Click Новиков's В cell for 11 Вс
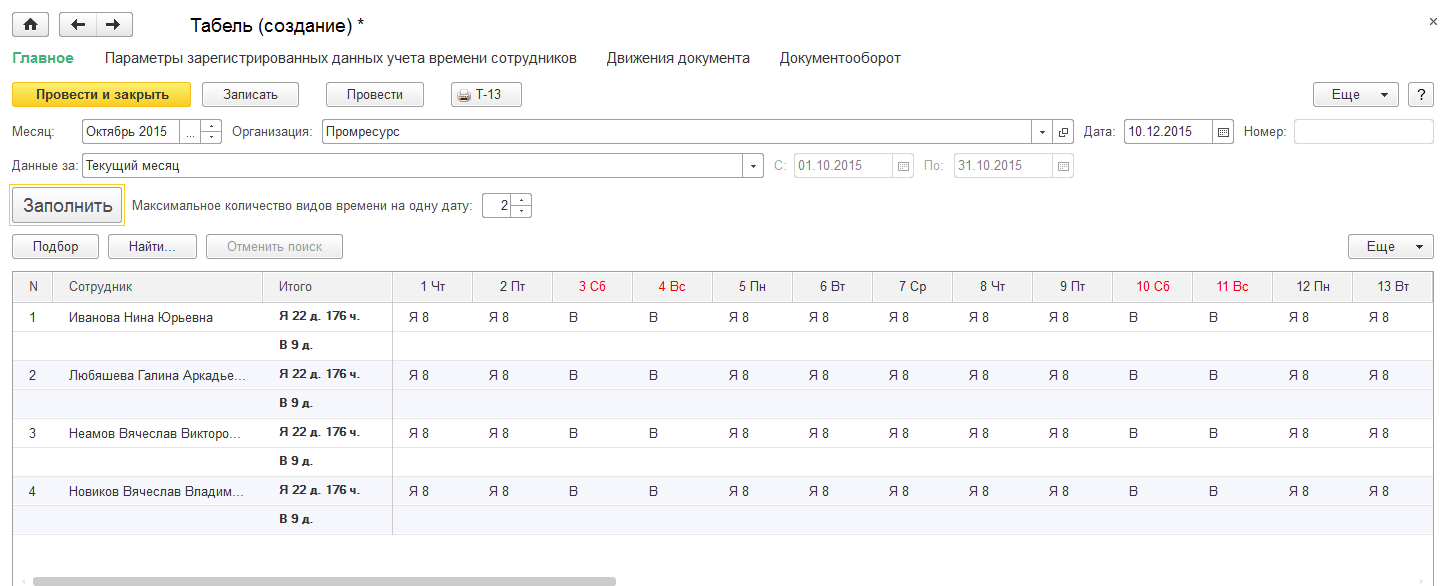This screenshot has height=586, width=1451. click(x=1232, y=492)
